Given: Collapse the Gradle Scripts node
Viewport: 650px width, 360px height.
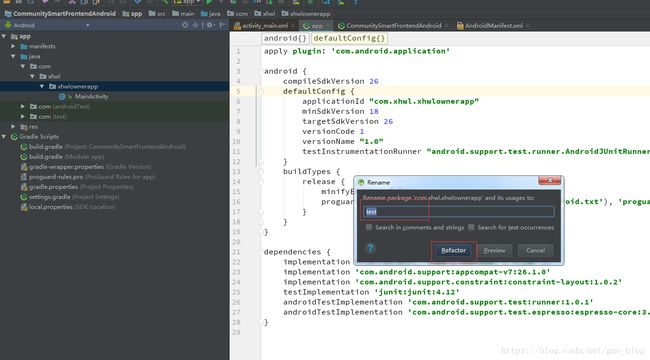Looking at the screenshot, I should pos(4,136).
